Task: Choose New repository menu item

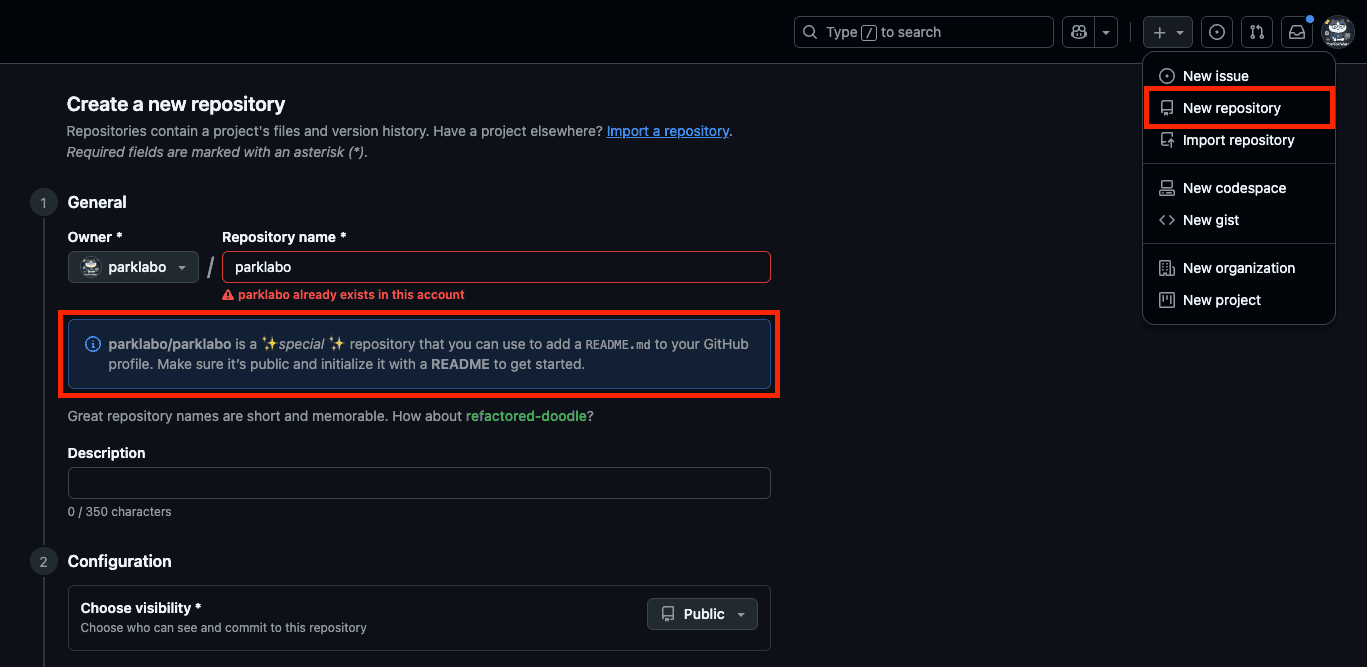Action: pyautogui.click(x=1231, y=108)
